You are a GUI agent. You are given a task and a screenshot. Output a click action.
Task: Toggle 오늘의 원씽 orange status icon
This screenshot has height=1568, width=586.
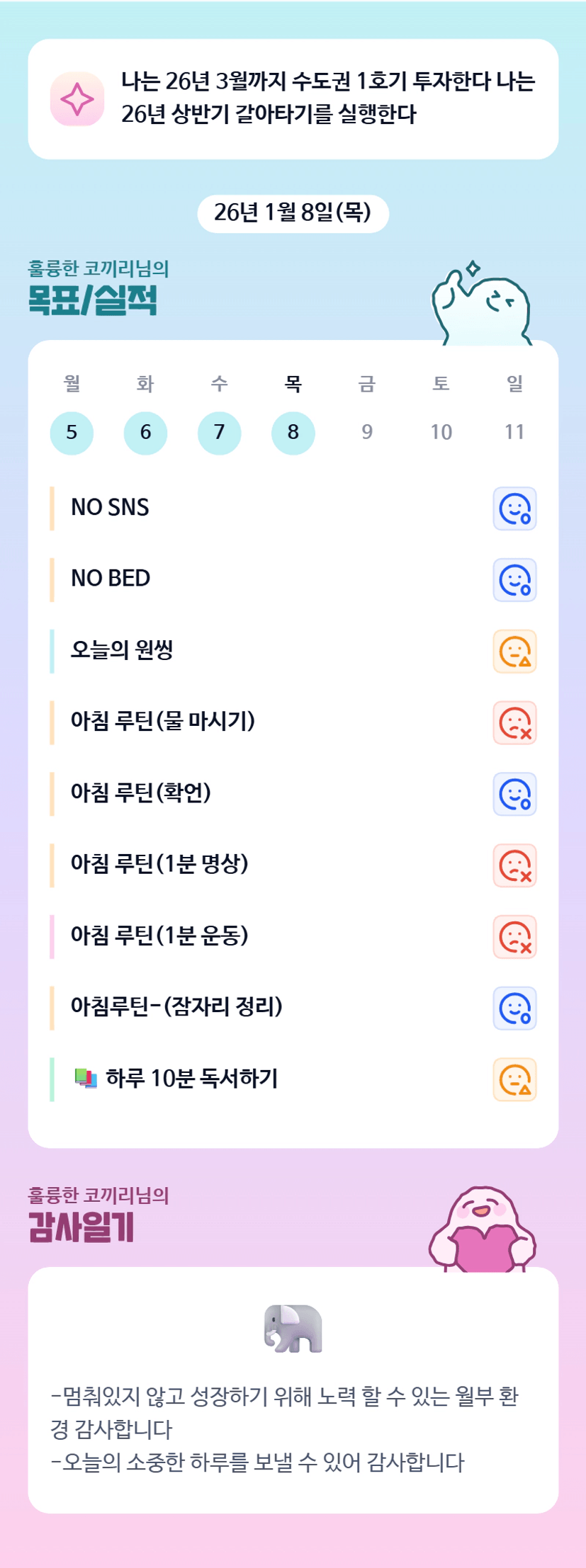click(x=514, y=652)
